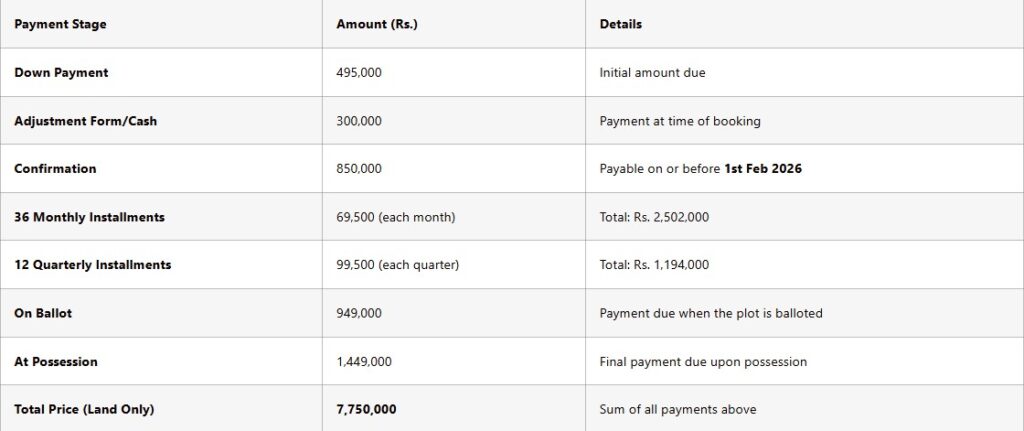Click the Payment Stage column header
The width and height of the screenshot is (1024, 431).
click(60, 24)
